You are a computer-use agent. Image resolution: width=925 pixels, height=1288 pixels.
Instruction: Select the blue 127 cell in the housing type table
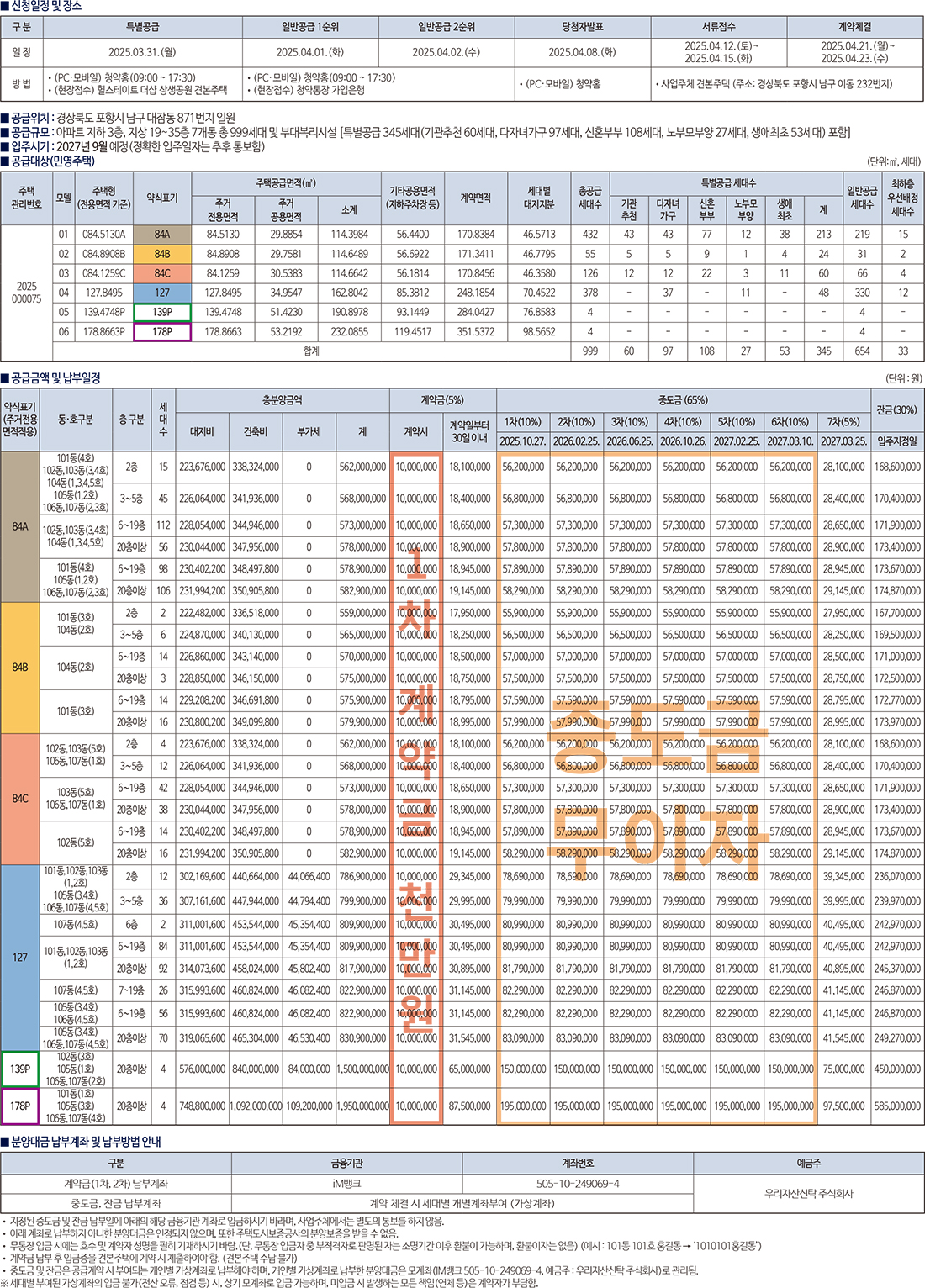point(161,293)
